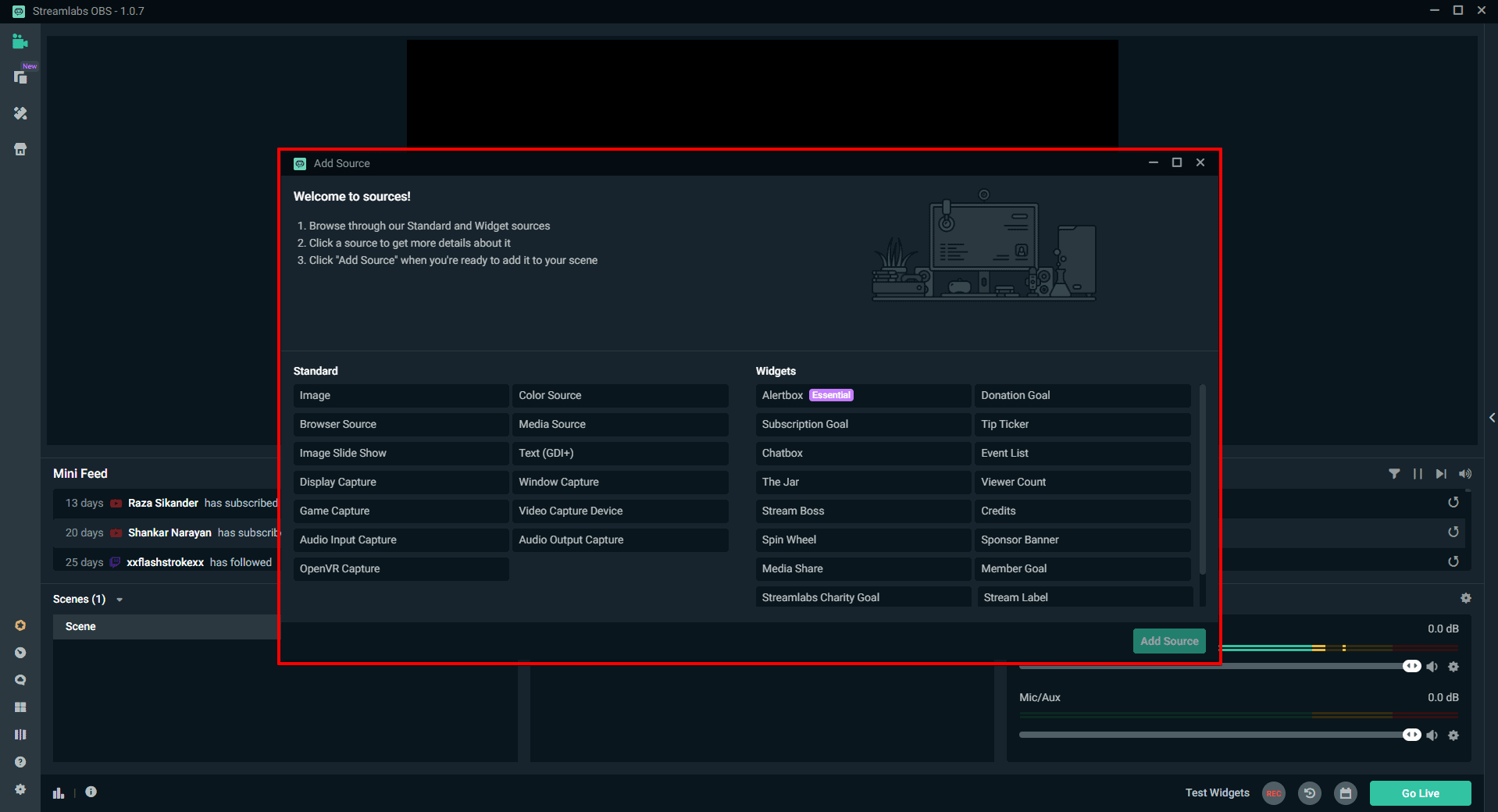The width and height of the screenshot is (1498, 812).
Task: Open Mic/Aux source settings gear
Action: [1453, 735]
